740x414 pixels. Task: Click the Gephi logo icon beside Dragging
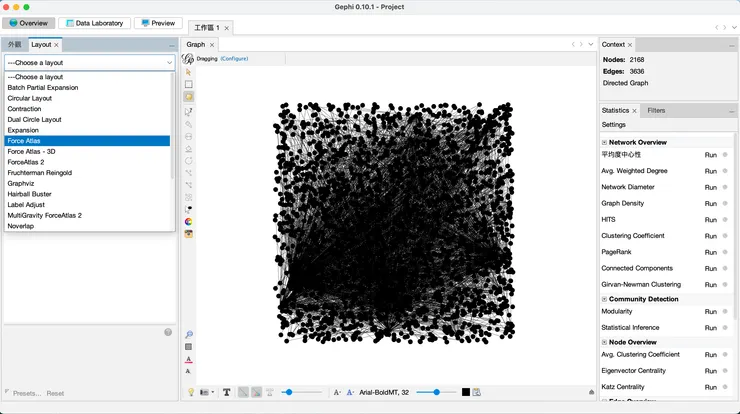coord(188,59)
